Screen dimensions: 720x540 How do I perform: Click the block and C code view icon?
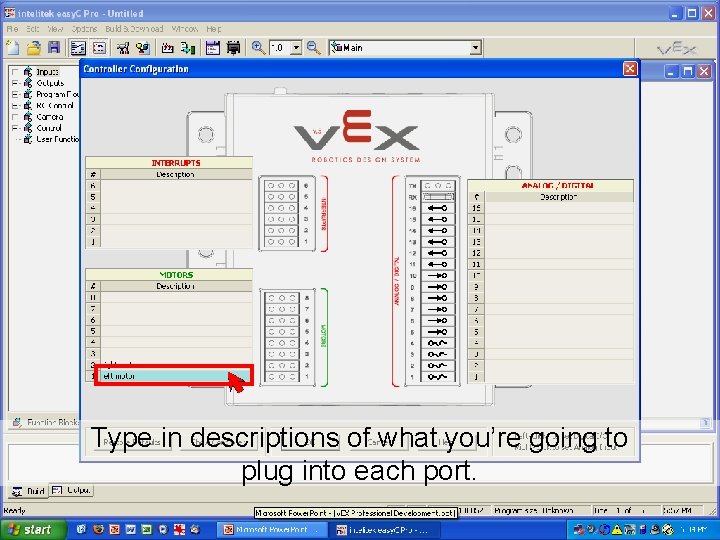pyautogui.click(x=78, y=48)
